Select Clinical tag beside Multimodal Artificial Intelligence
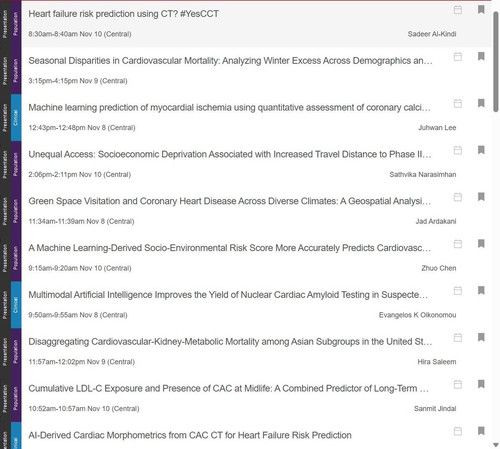Image resolution: width=500 pixels, height=449 pixels. (x=16, y=305)
